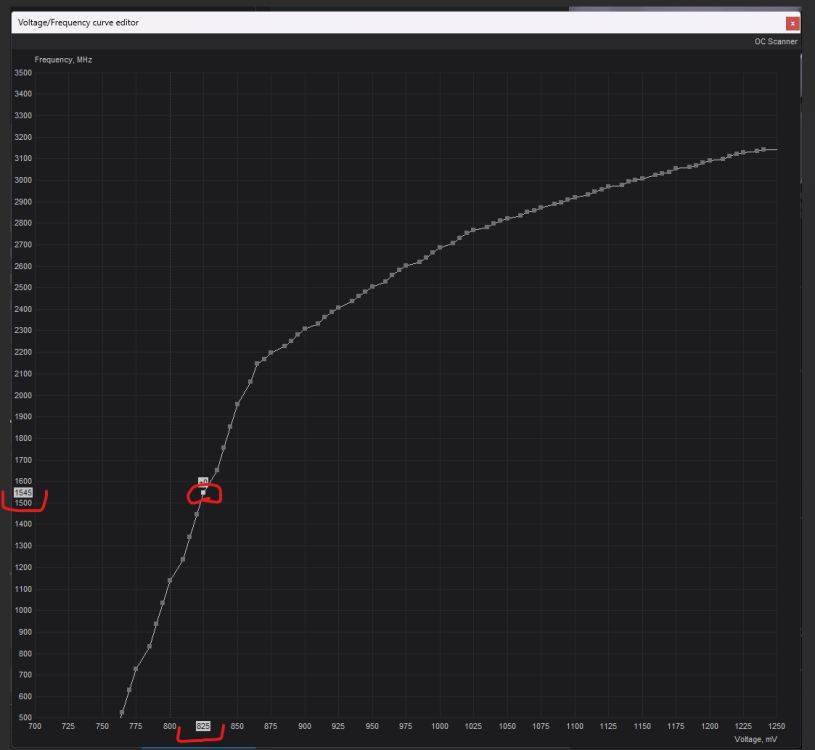Close the Voltage/Frequency curve editor window
This screenshot has width=815, height=750.
(792, 22)
